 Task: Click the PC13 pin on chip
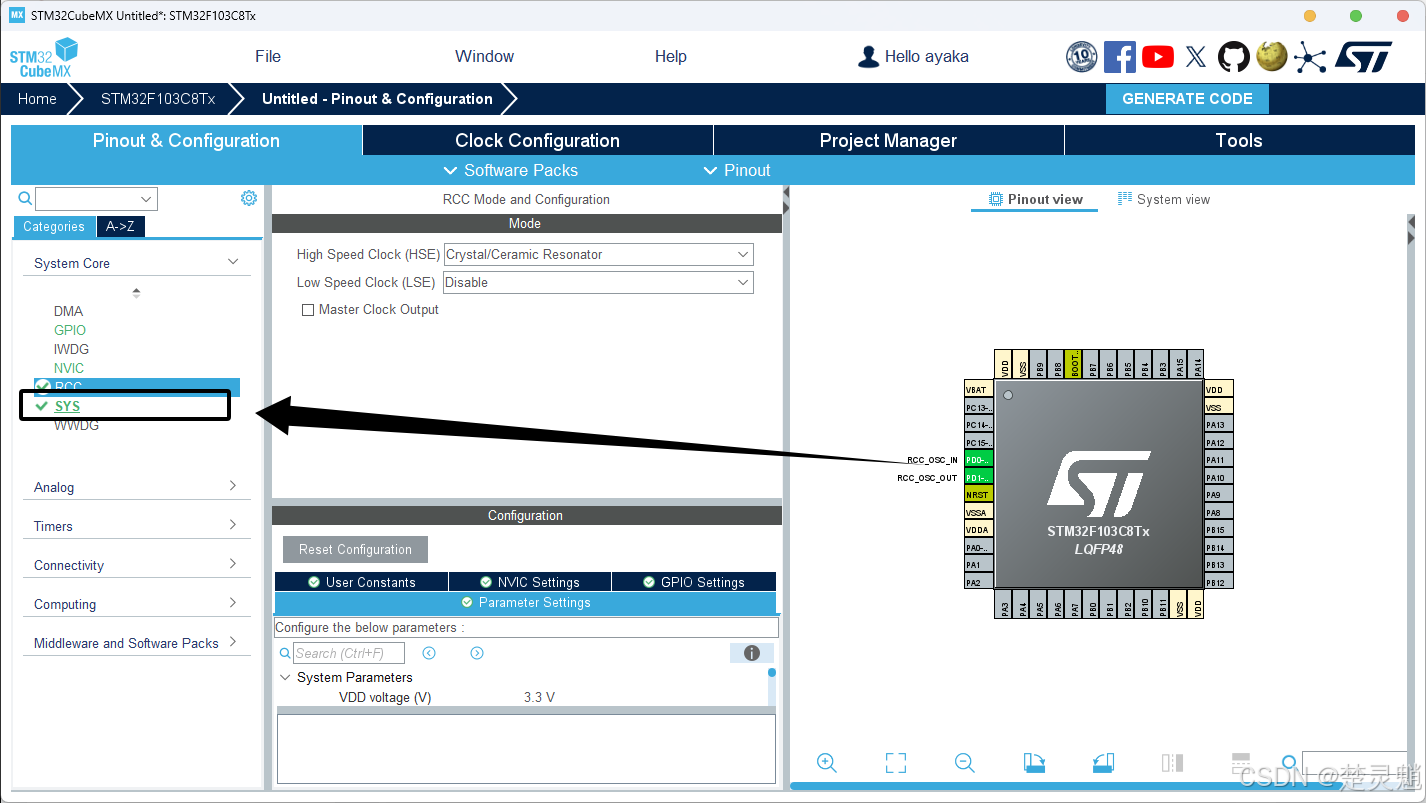979,408
